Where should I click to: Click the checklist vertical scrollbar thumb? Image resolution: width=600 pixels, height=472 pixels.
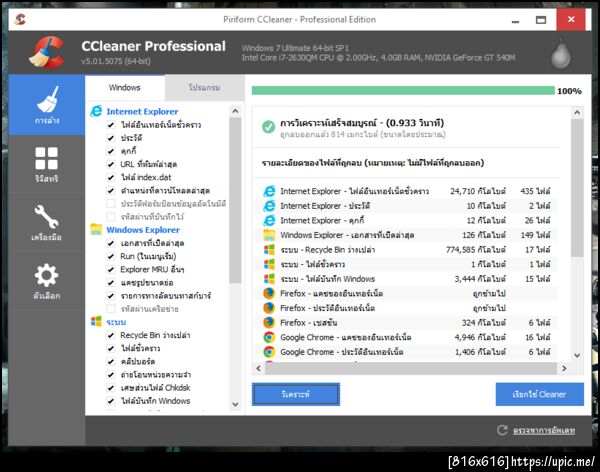pyautogui.click(x=235, y=200)
